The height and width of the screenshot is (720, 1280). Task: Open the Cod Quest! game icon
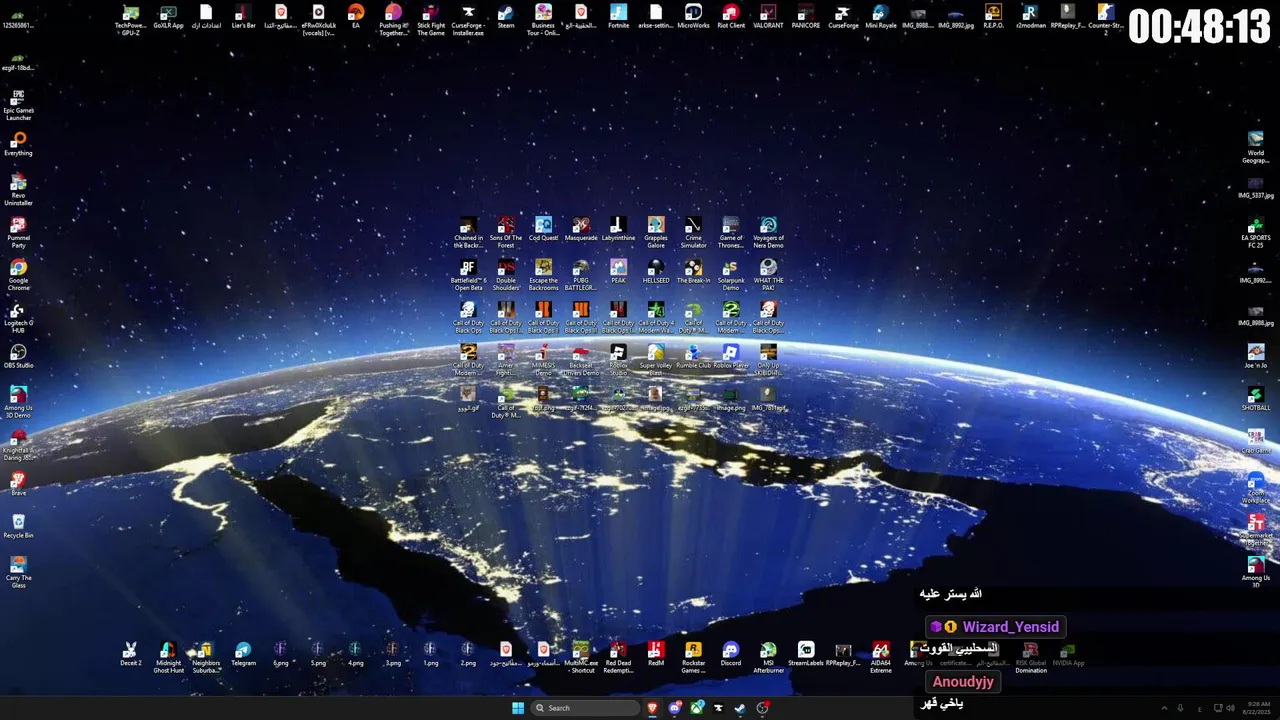pyautogui.click(x=543, y=229)
